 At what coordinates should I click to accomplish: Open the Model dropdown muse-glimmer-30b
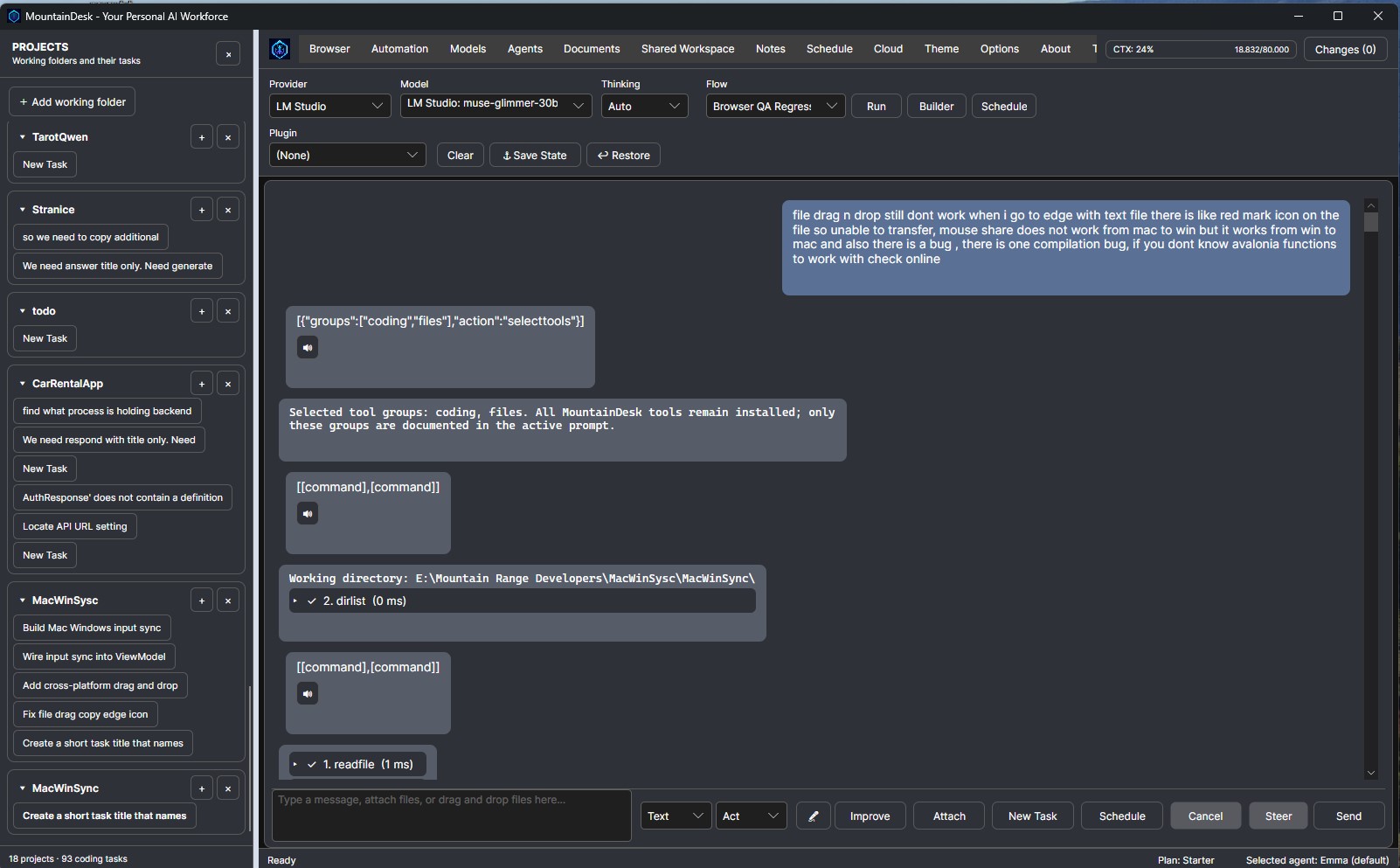point(496,106)
